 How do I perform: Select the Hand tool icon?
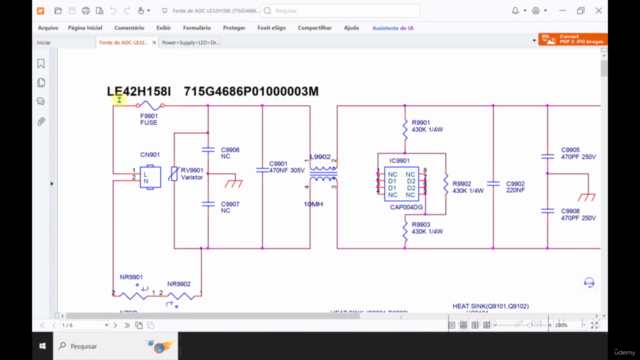click(x=141, y=11)
